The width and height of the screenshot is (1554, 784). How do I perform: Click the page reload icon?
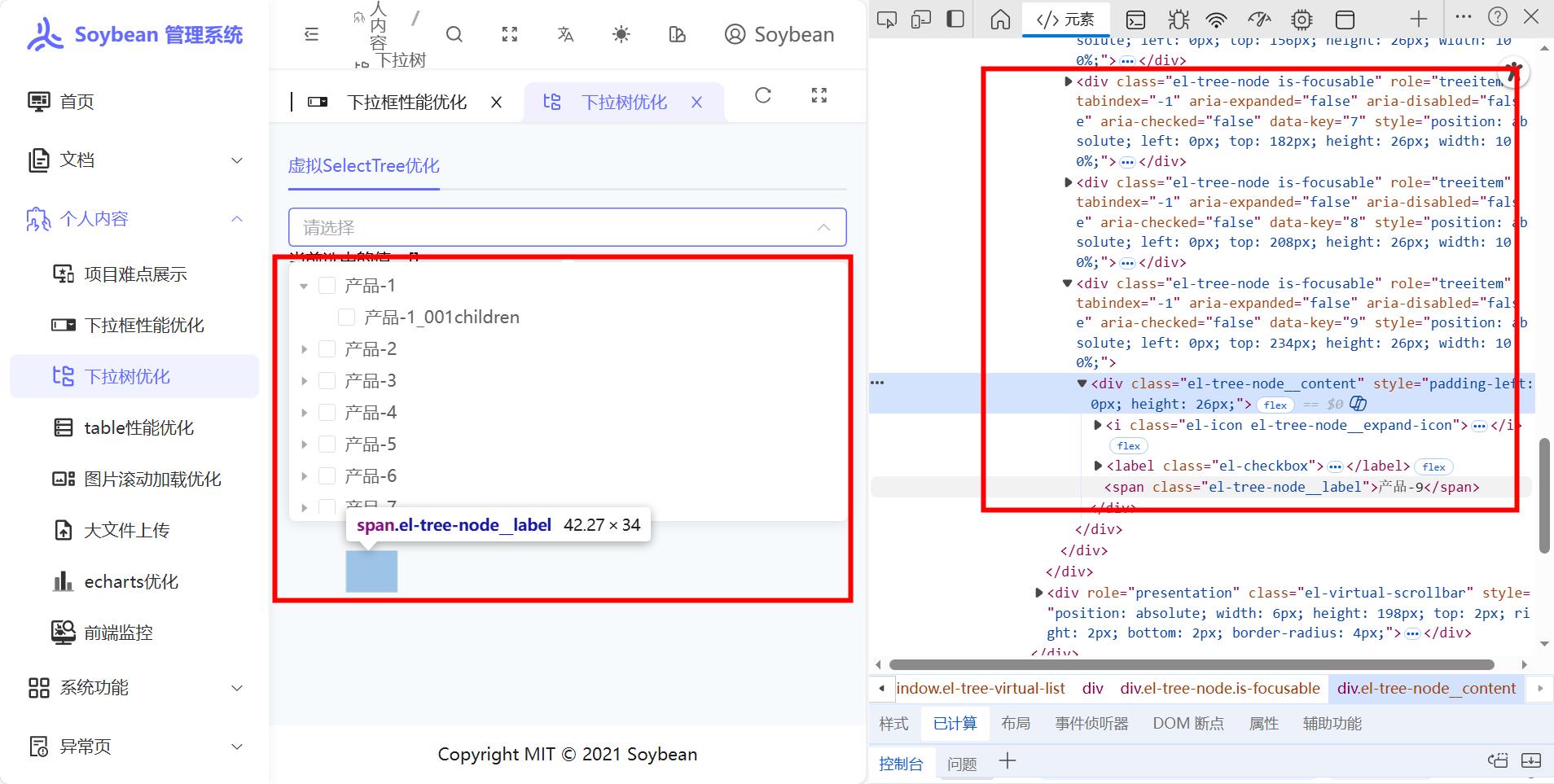(x=762, y=96)
